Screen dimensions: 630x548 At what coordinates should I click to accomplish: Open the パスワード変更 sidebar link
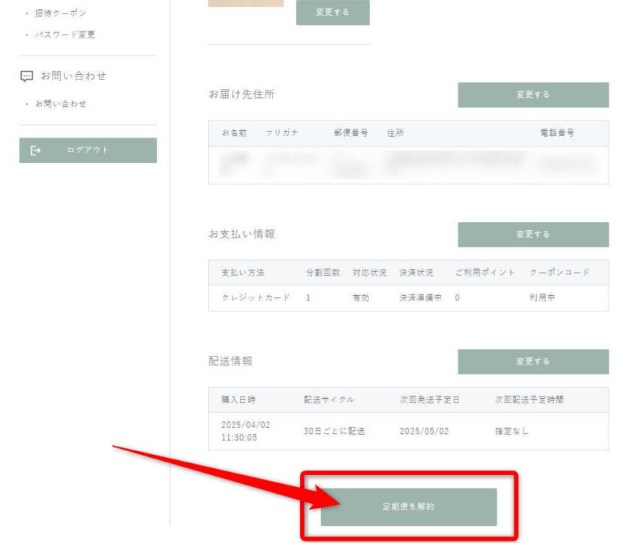(x=65, y=35)
